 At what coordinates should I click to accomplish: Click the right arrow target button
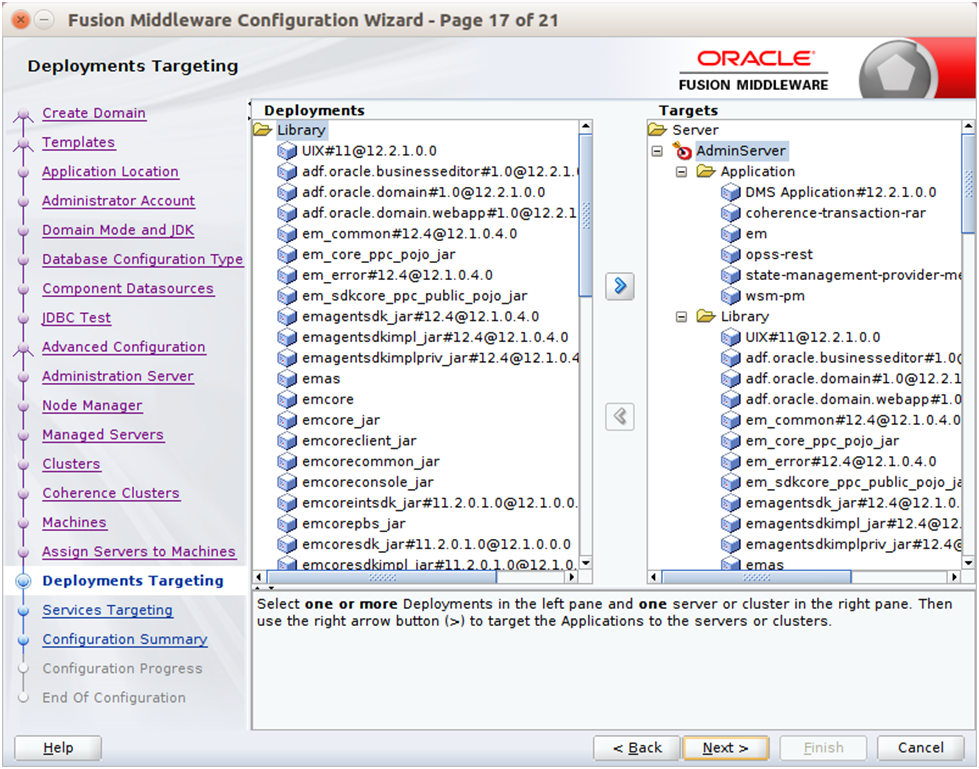pos(619,286)
